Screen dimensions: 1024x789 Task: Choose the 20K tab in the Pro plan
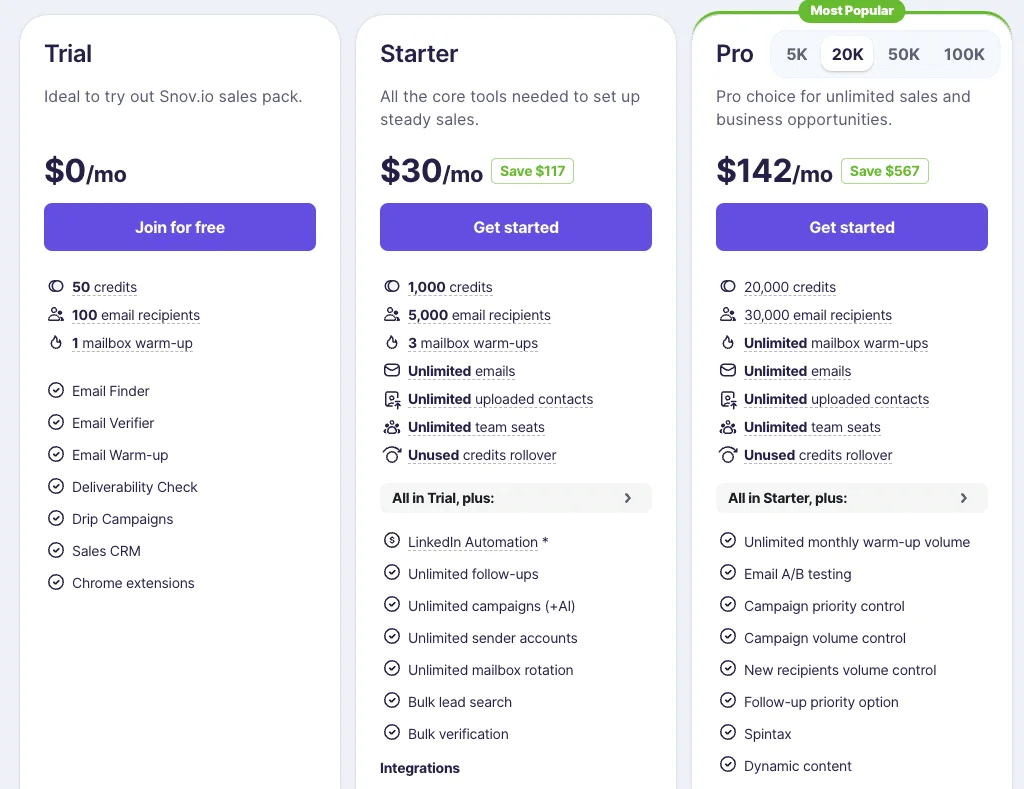[847, 54]
